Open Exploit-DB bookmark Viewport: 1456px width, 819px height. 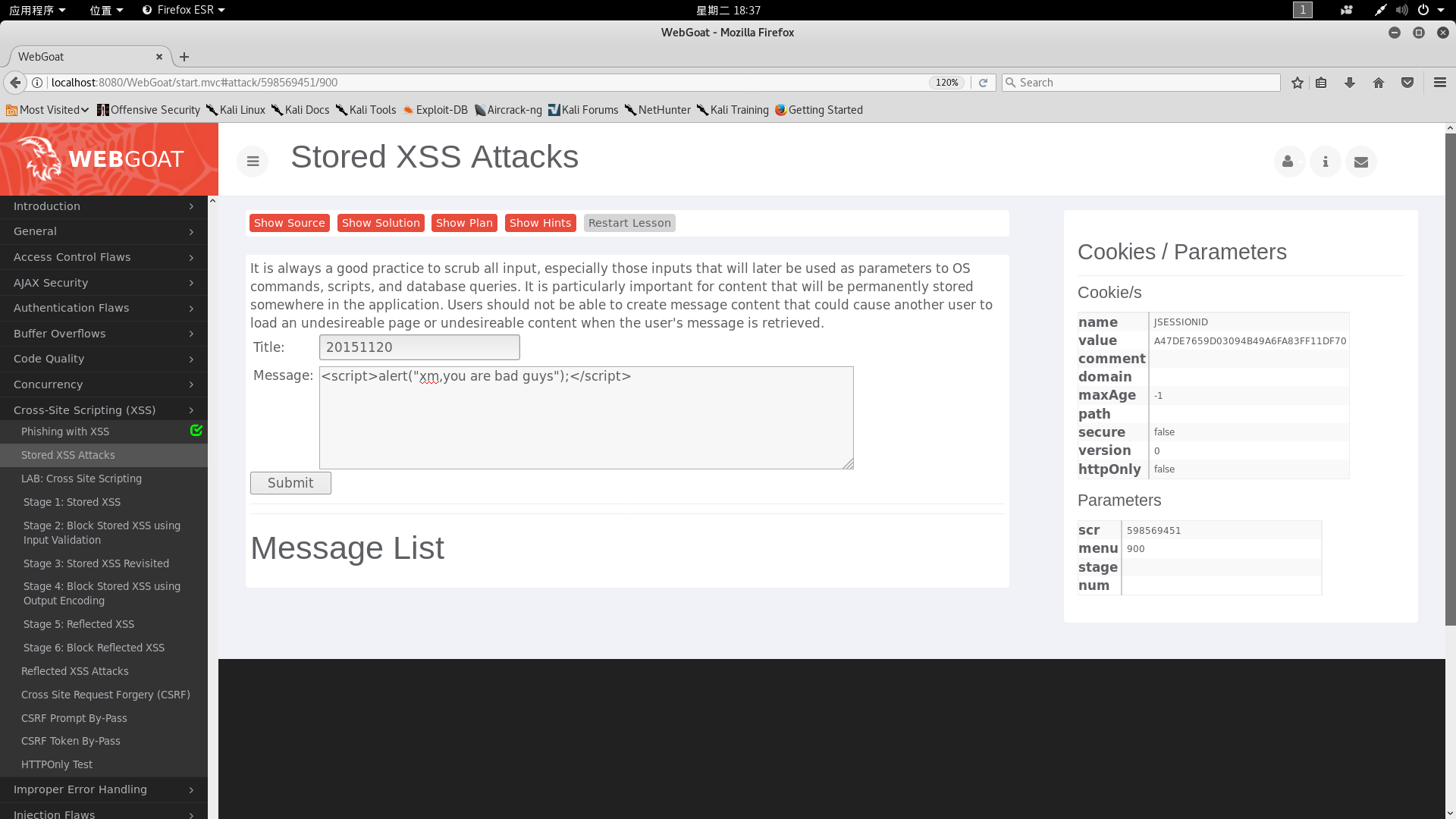(435, 110)
